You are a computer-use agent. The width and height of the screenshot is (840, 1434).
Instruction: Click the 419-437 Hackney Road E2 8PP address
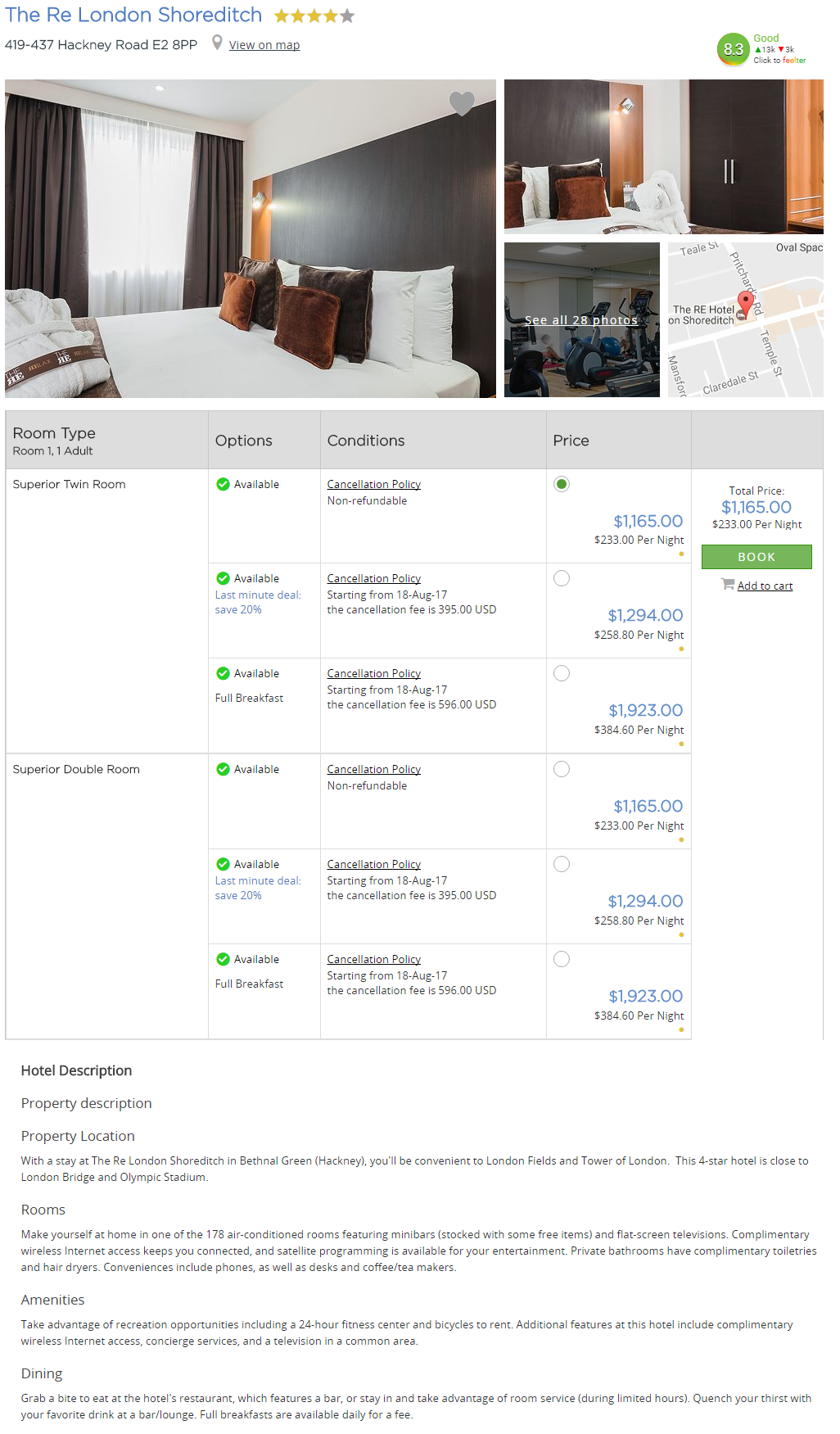pyautogui.click(x=101, y=44)
